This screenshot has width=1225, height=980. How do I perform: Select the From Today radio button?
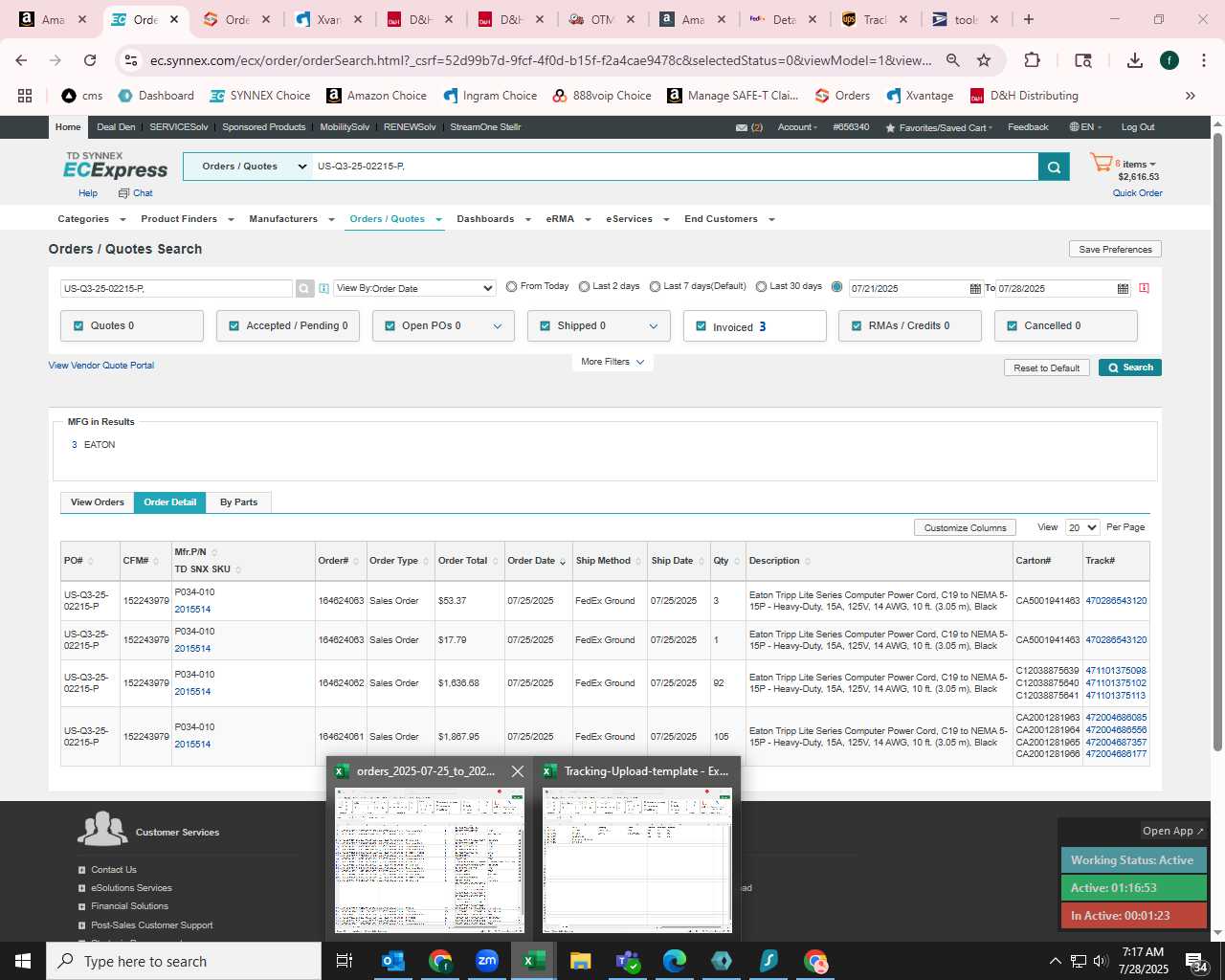coord(511,286)
